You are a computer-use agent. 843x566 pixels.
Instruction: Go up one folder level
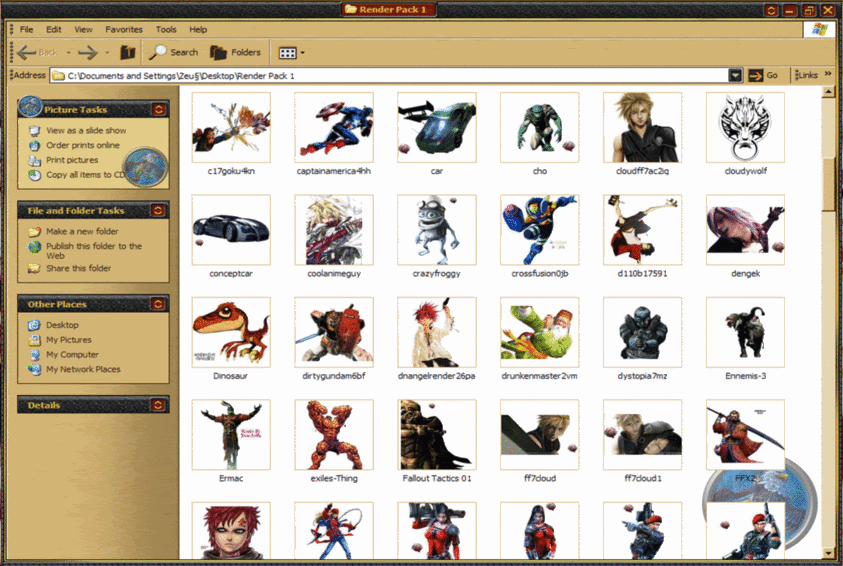(x=127, y=52)
